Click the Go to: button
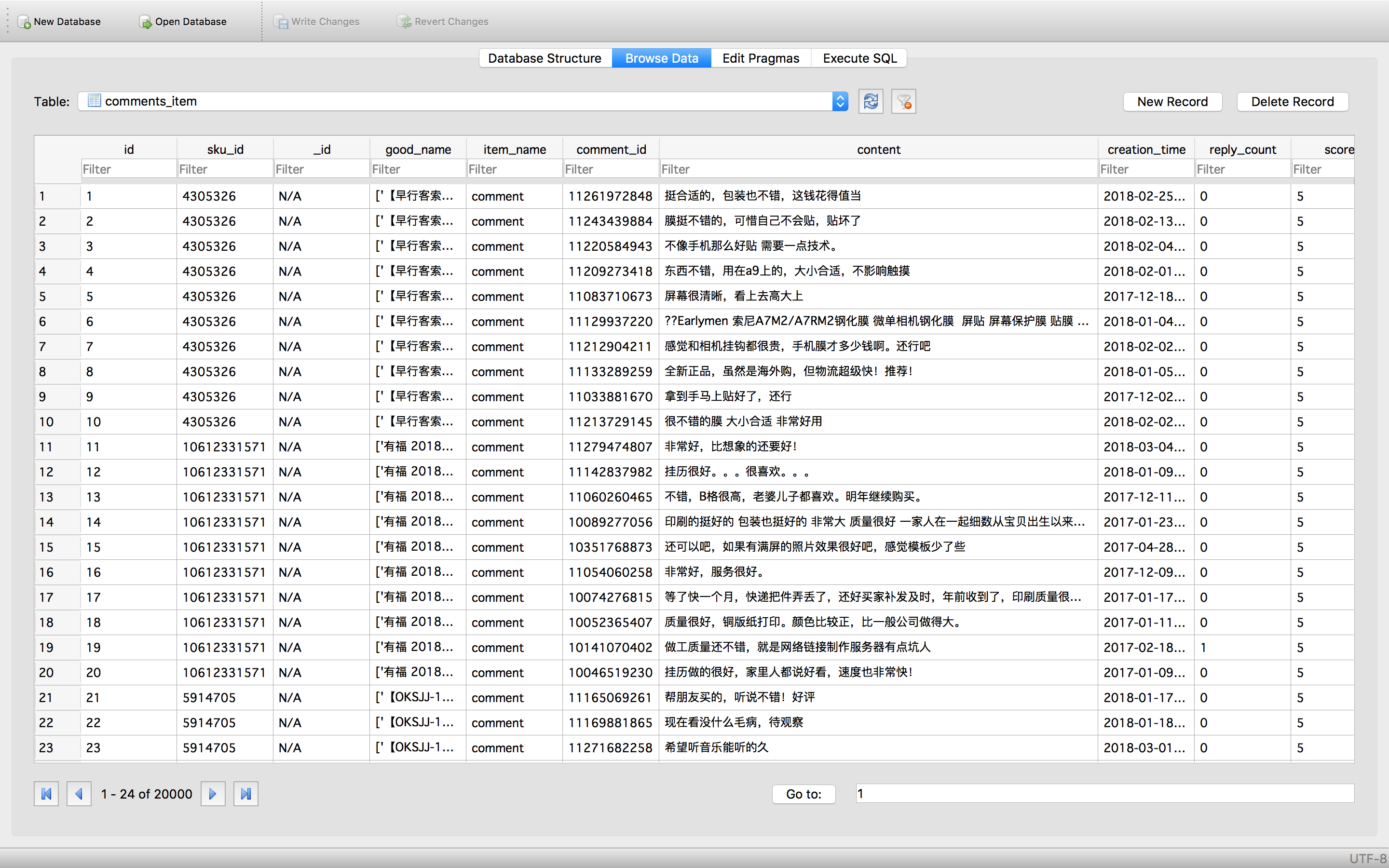Viewport: 1389px width, 868px height. pos(803,794)
